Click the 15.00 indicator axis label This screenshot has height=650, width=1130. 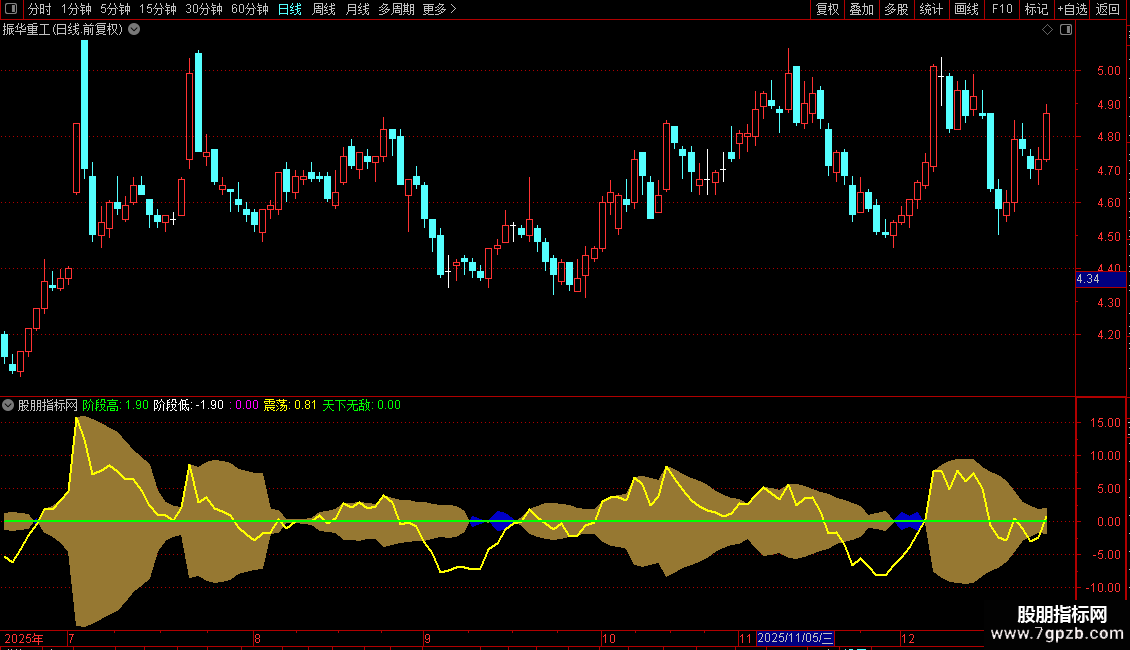(1105, 423)
